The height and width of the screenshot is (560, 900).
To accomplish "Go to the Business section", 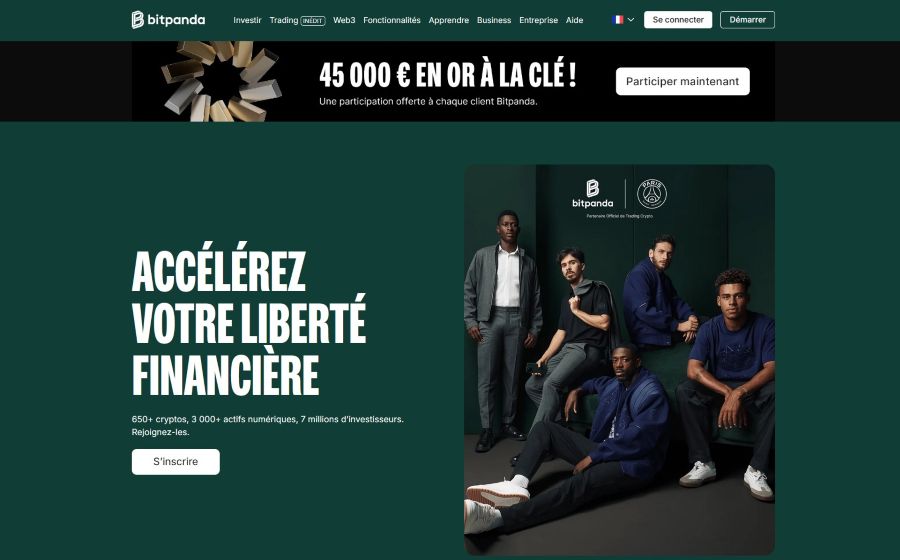I will 494,20.
